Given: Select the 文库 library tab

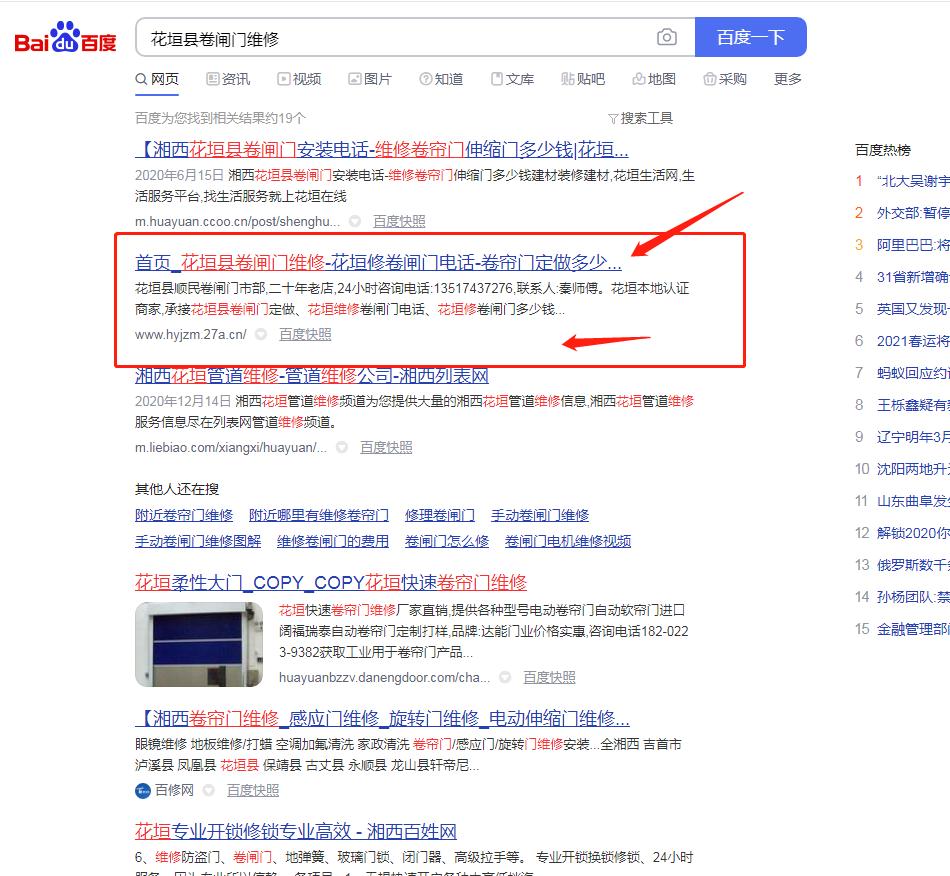Looking at the screenshot, I should click(x=512, y=79).
